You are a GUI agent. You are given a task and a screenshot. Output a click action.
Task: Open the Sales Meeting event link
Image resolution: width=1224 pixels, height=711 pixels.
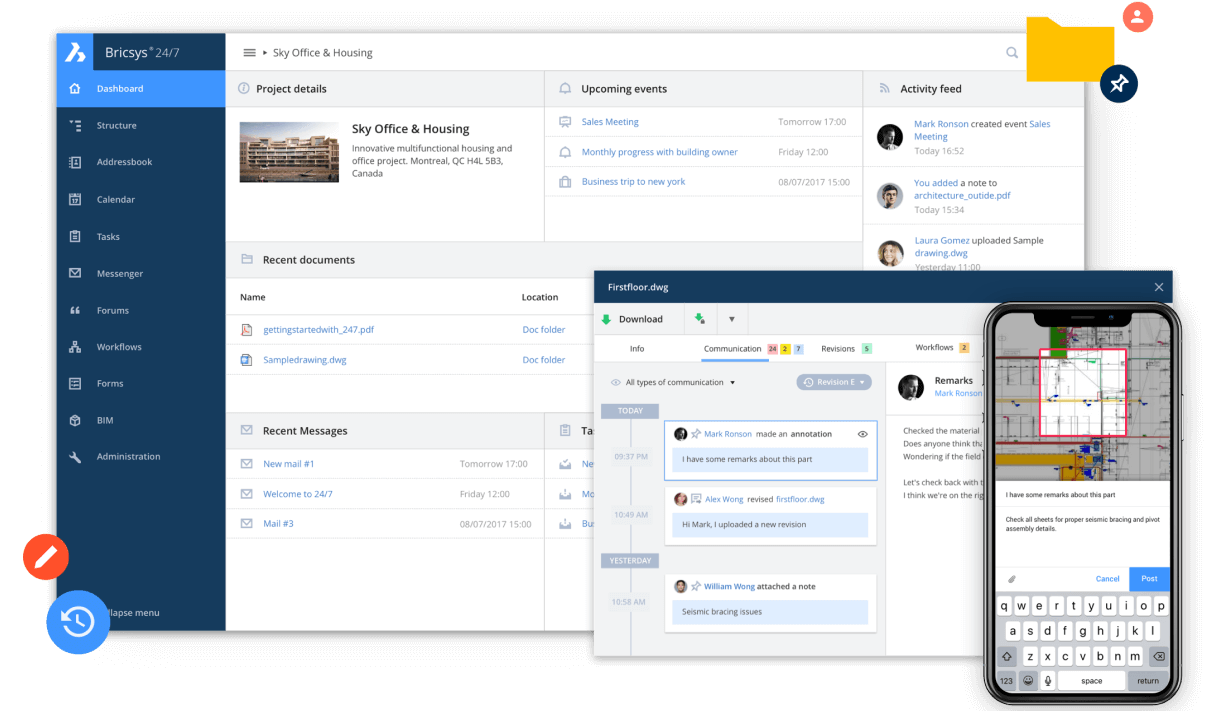click(610, 122)
